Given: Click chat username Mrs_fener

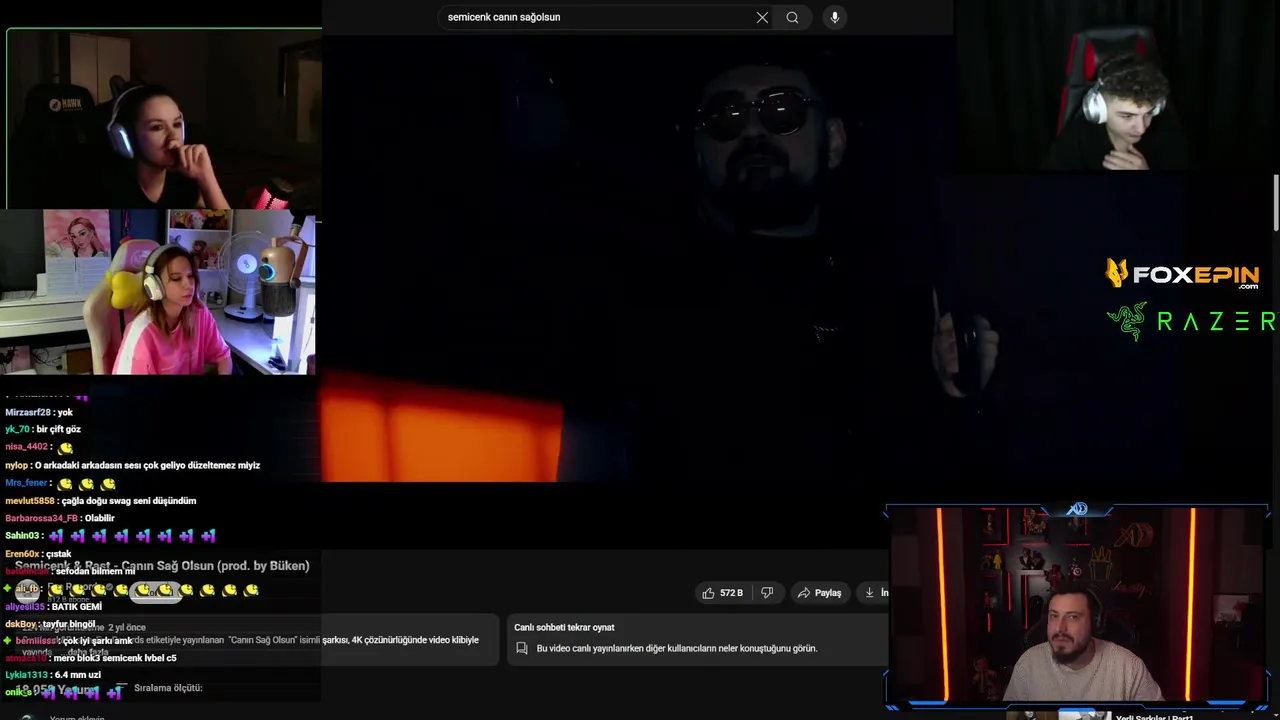Looking at the screenshot, I should coord(26,483).
